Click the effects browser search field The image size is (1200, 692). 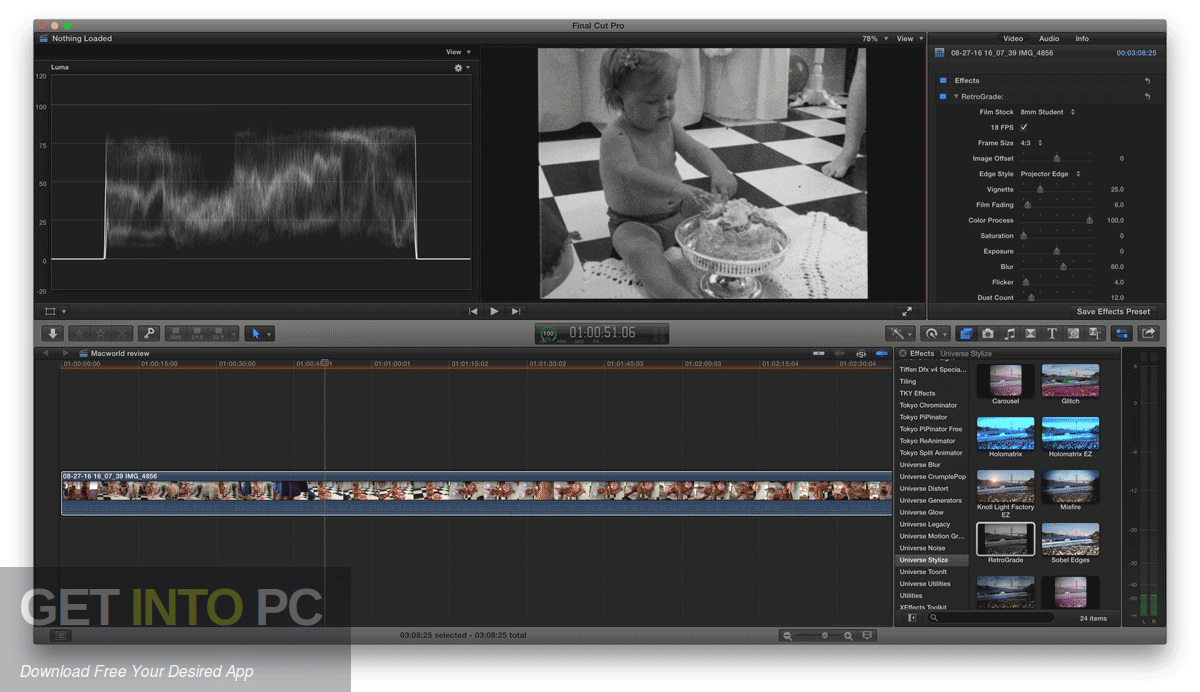coord(990,618)
